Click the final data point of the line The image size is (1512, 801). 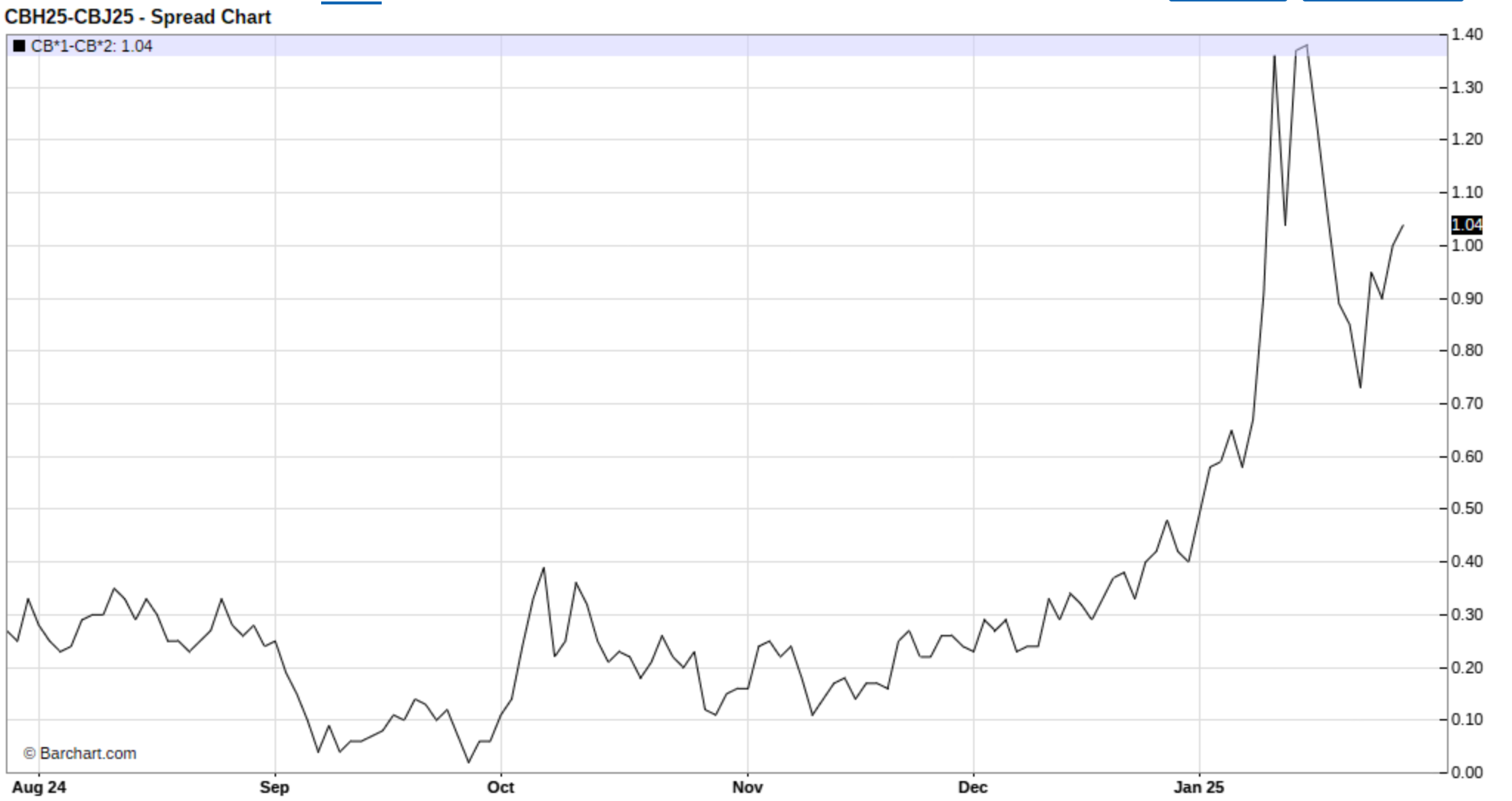[x=1403, y=225]
